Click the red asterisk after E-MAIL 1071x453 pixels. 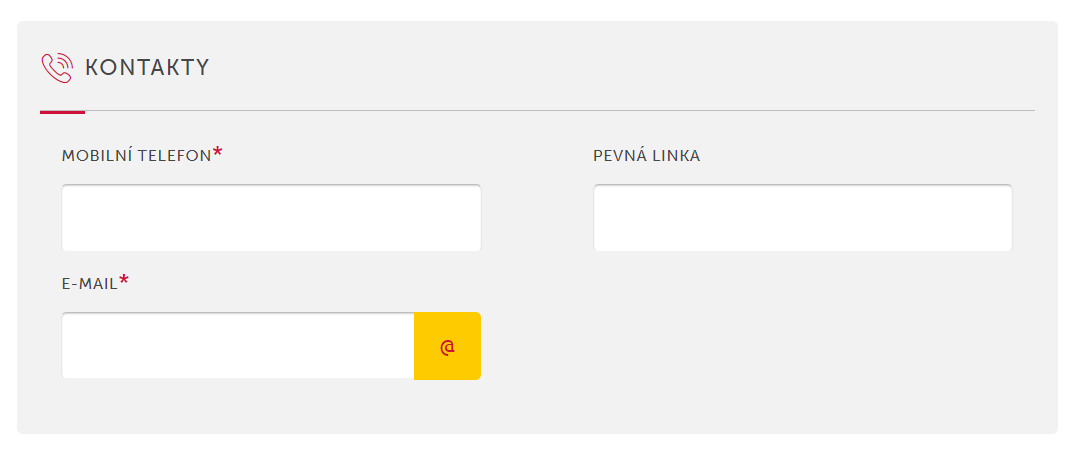point(124,279)
